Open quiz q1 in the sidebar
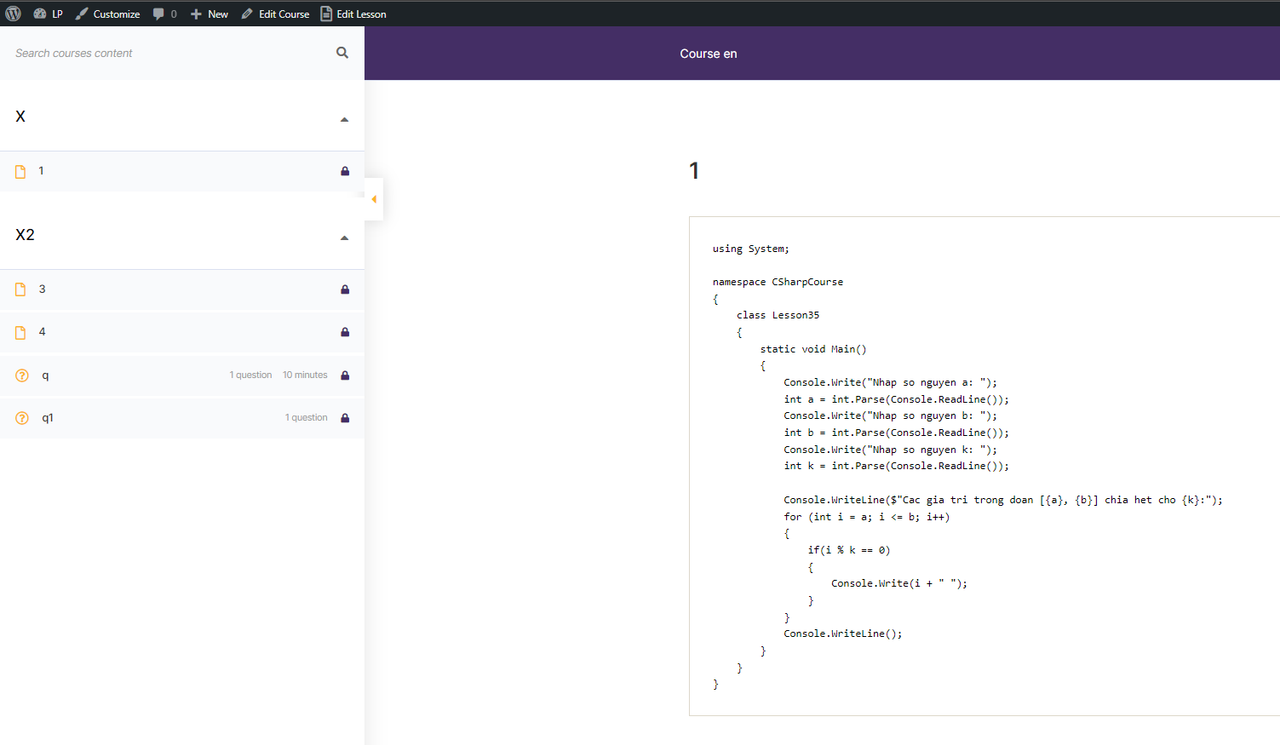Screen dimensions: 1280x745 click(x=182, y=417)
